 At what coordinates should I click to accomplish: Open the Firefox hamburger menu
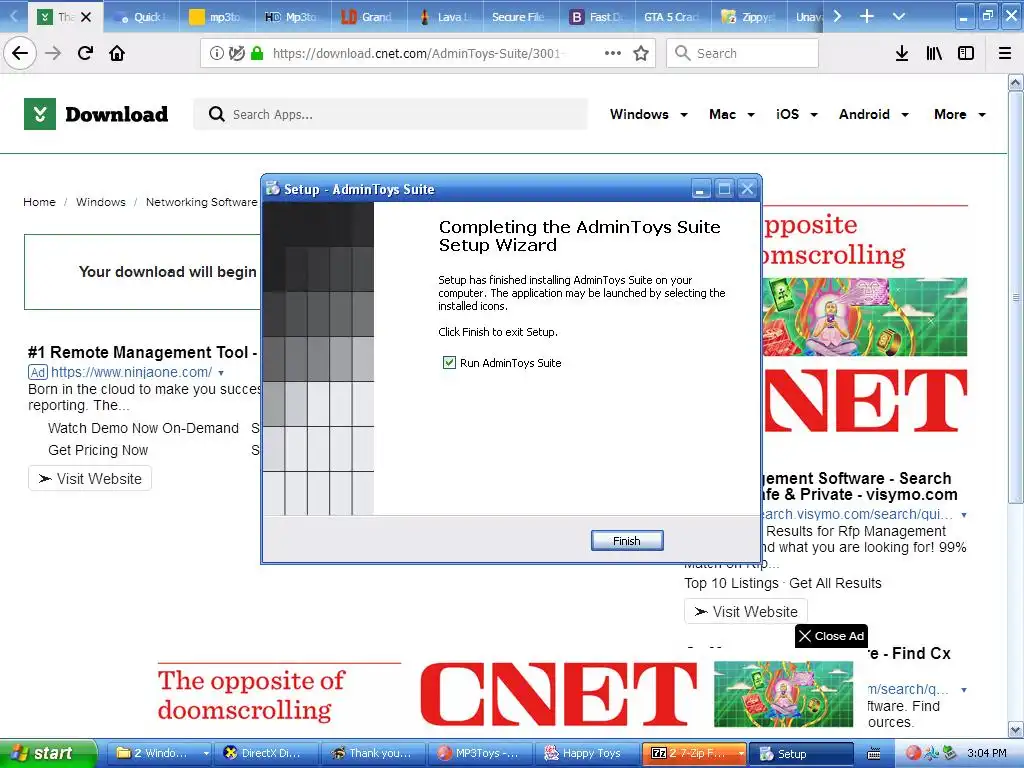1005,53
